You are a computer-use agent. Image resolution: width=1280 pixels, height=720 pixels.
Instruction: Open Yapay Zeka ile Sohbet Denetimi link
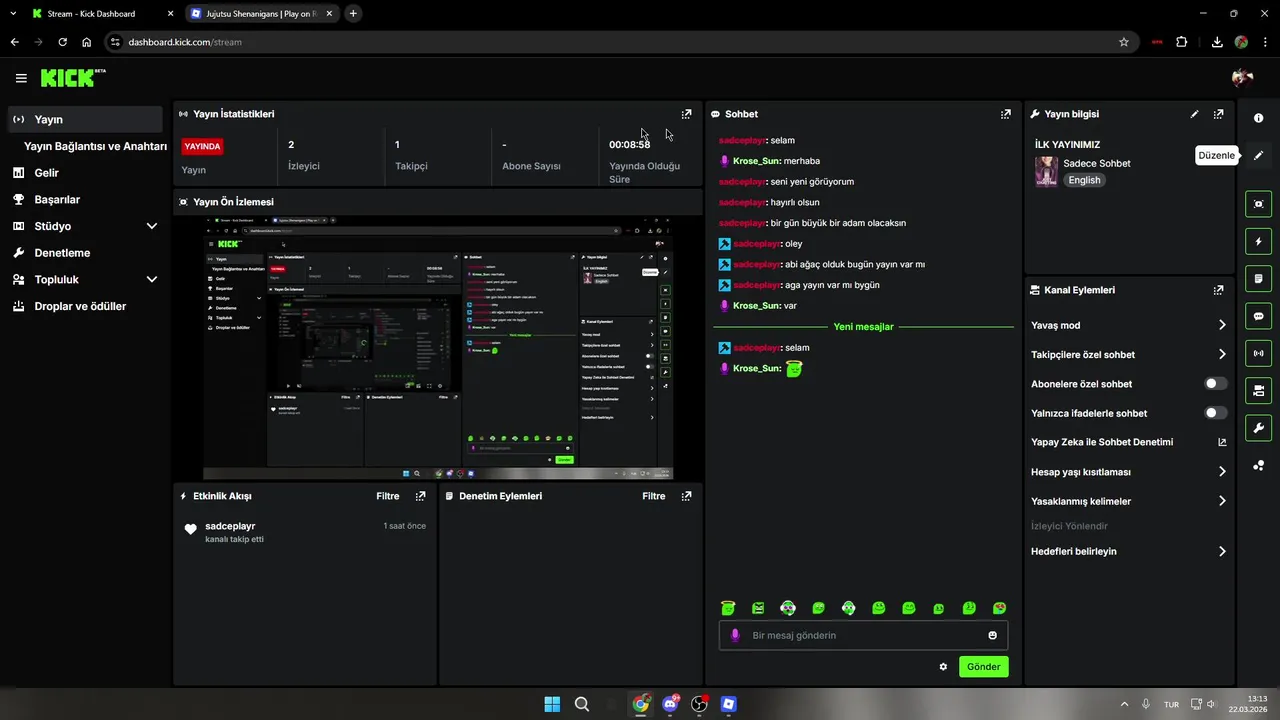point(1222,442)
